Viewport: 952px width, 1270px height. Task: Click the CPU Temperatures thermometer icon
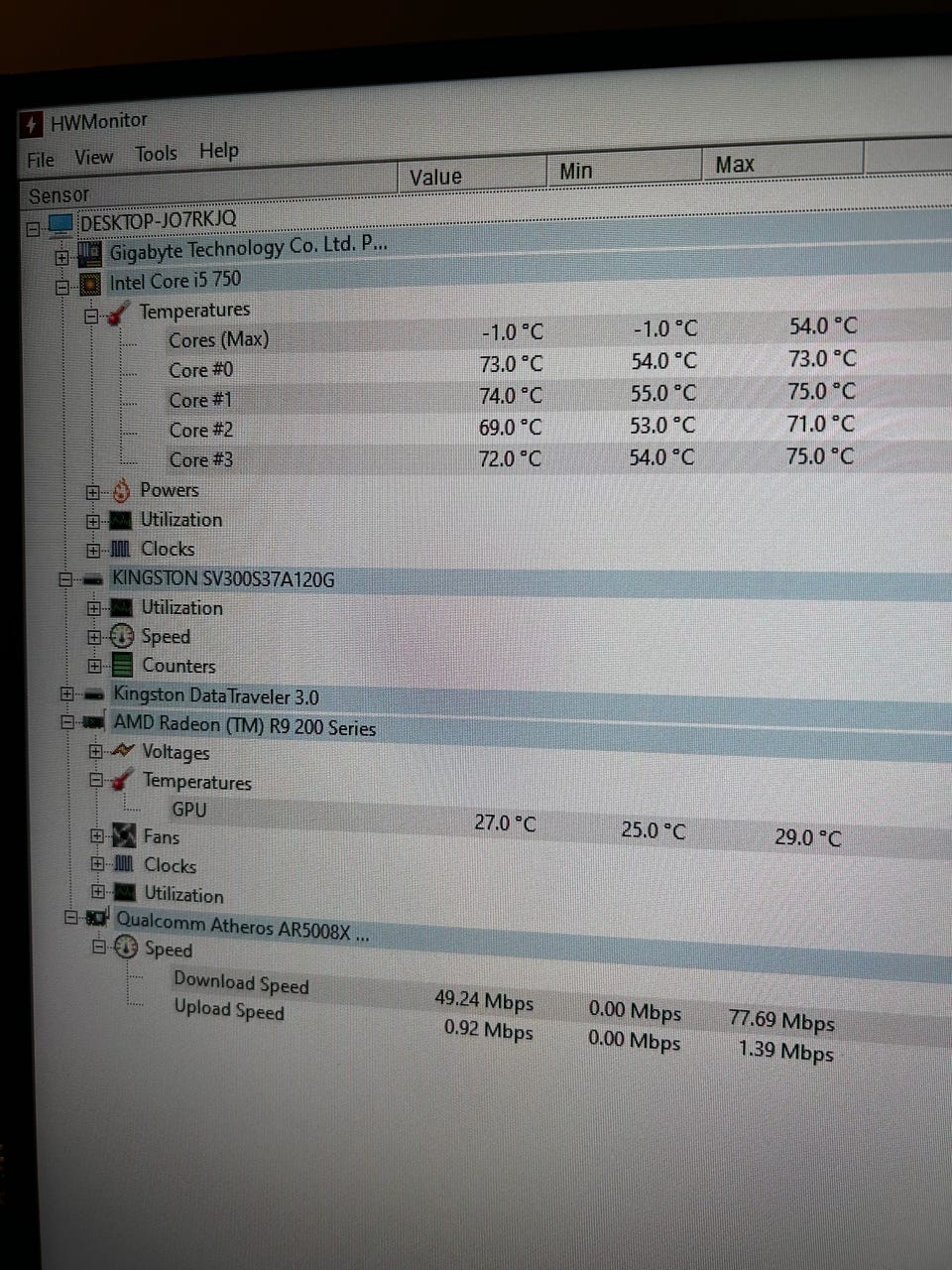click(119, 315)
